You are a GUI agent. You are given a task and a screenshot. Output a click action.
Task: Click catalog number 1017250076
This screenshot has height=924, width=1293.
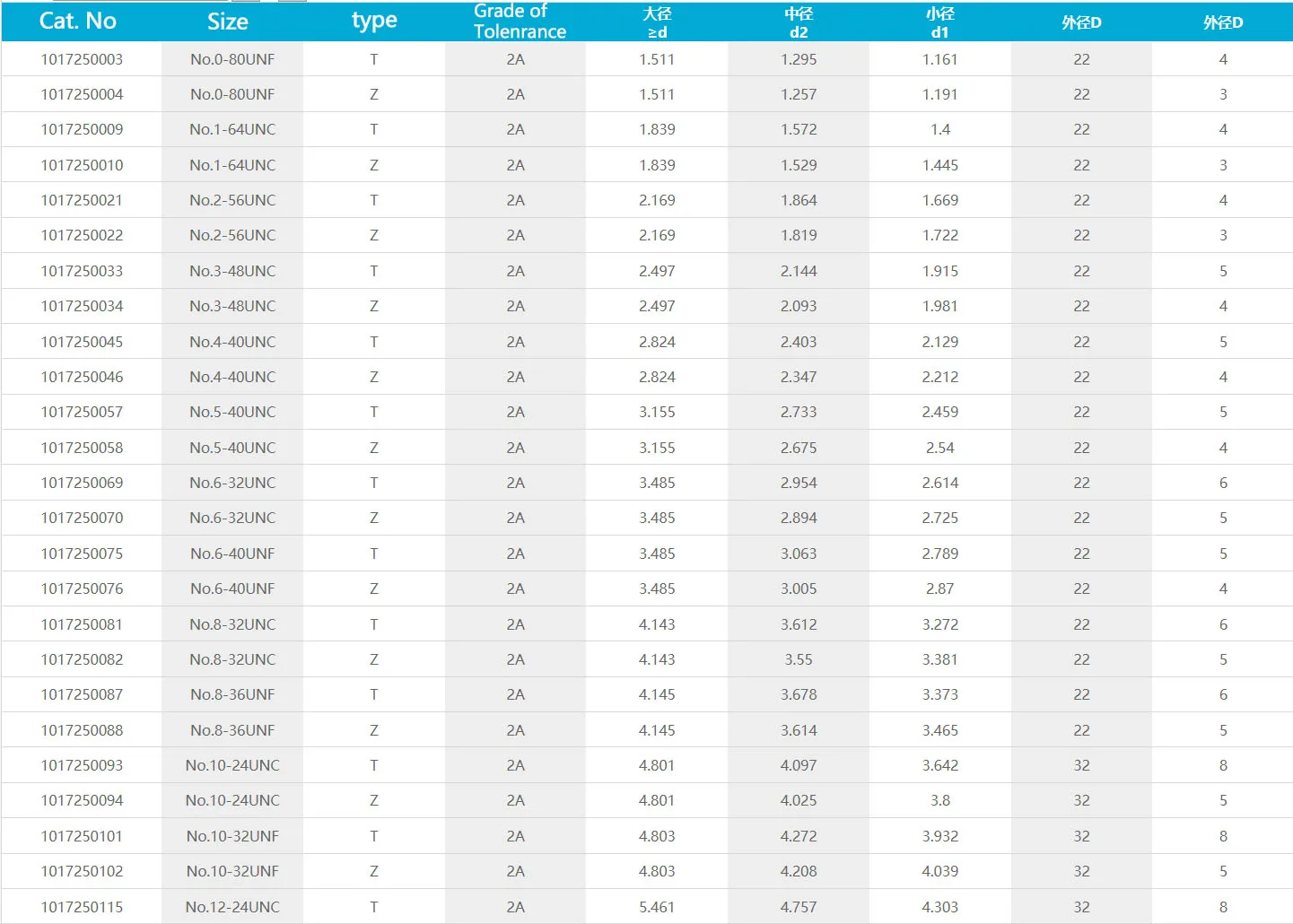click(82, 588)
